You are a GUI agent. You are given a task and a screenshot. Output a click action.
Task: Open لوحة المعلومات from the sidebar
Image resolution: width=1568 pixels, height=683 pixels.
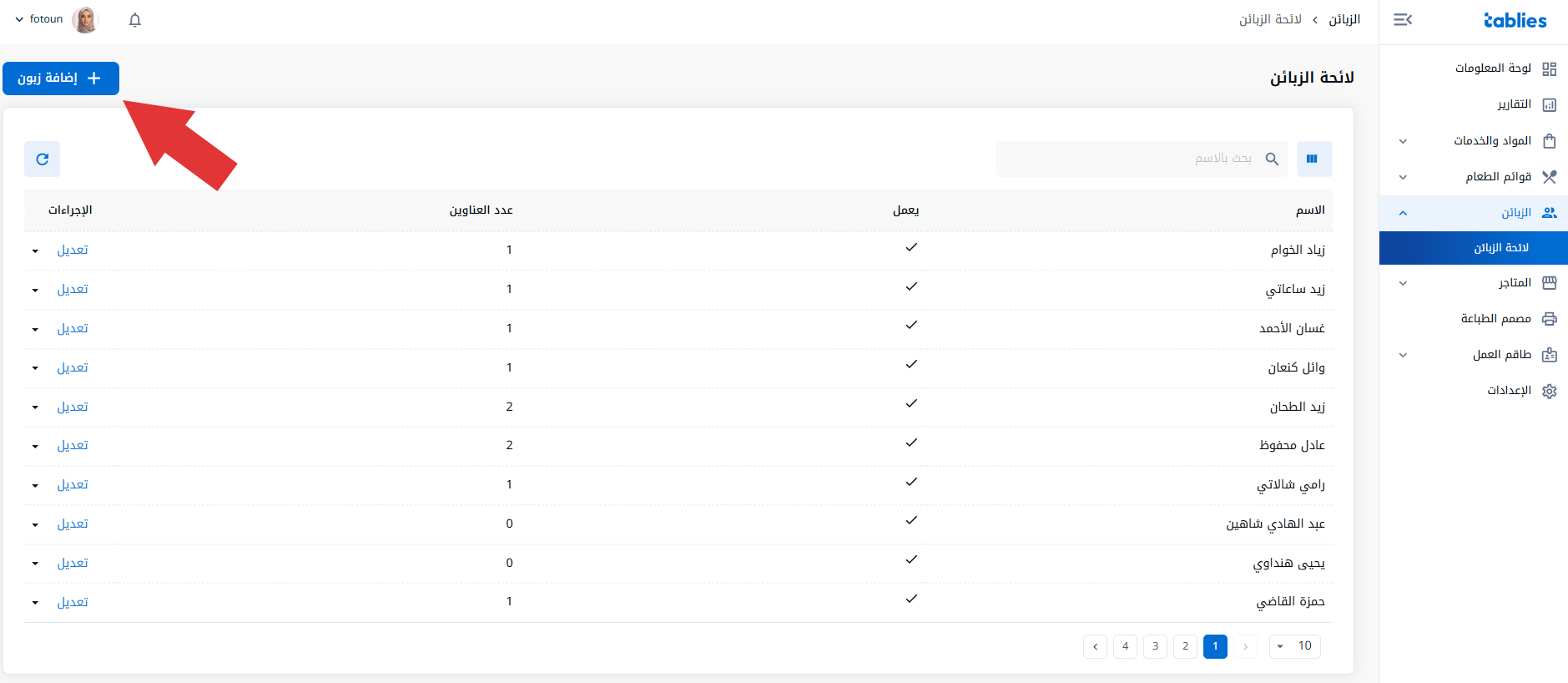click(x=1493, y=68)
